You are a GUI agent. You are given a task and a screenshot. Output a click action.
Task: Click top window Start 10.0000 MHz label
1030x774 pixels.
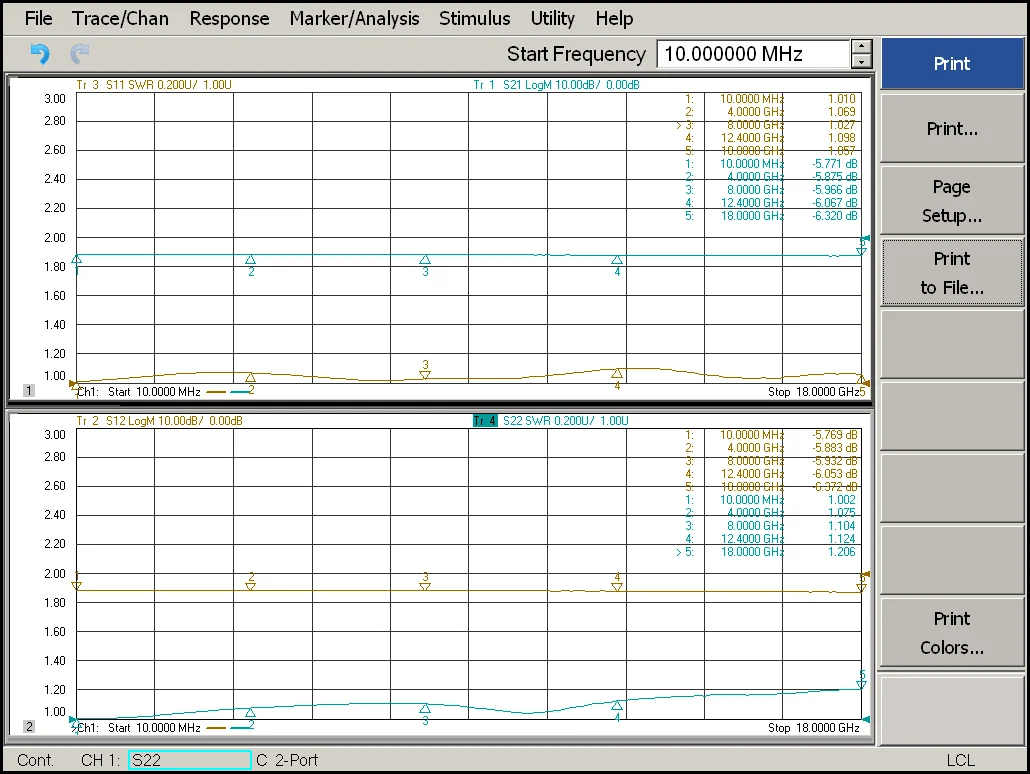pos(154,392)
